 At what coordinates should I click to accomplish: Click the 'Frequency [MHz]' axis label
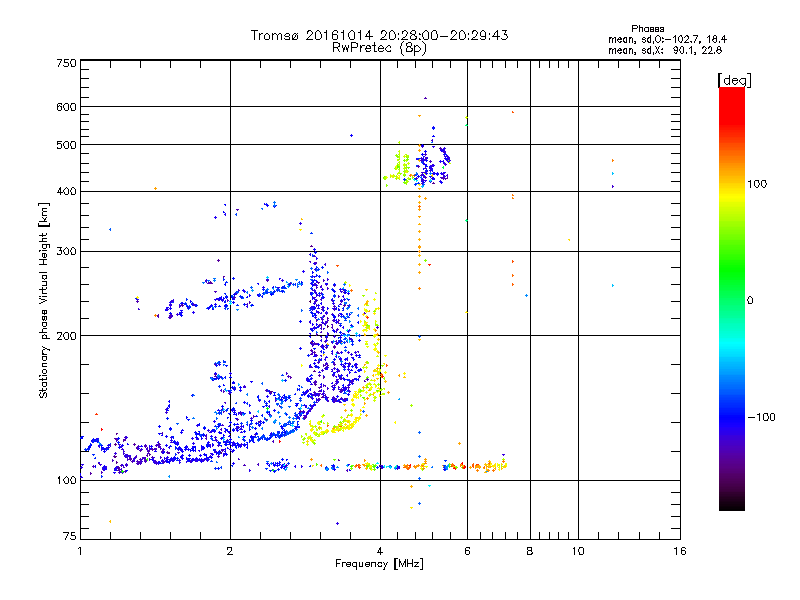coord(379,564)
